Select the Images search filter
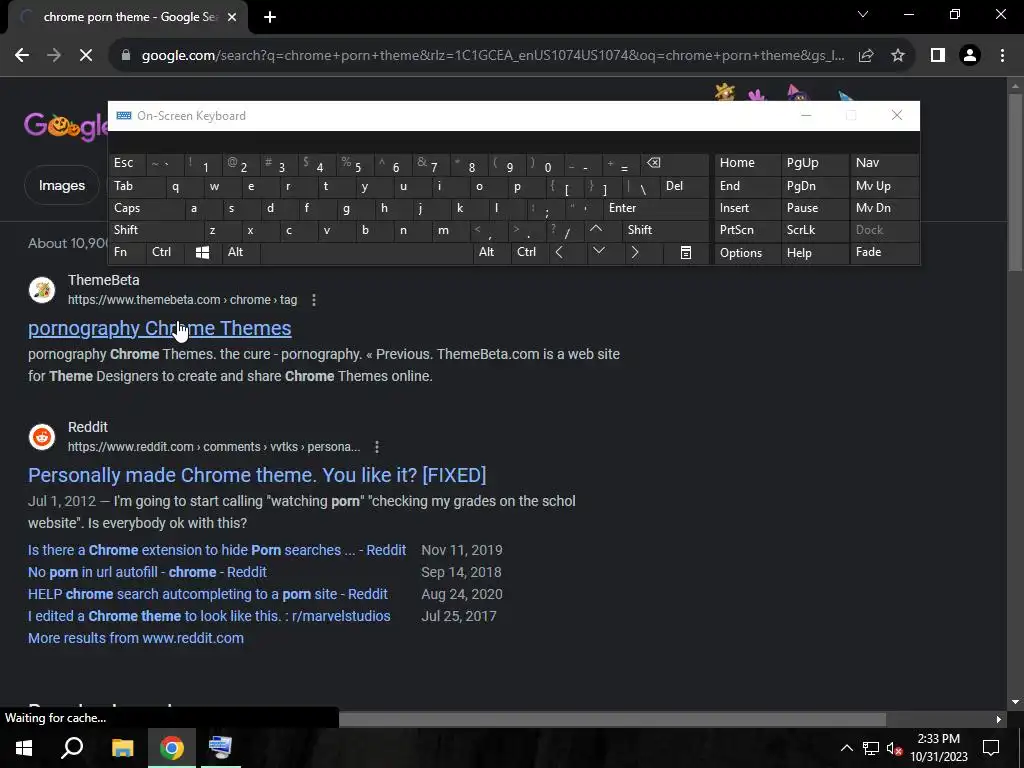 coord(61,185)
